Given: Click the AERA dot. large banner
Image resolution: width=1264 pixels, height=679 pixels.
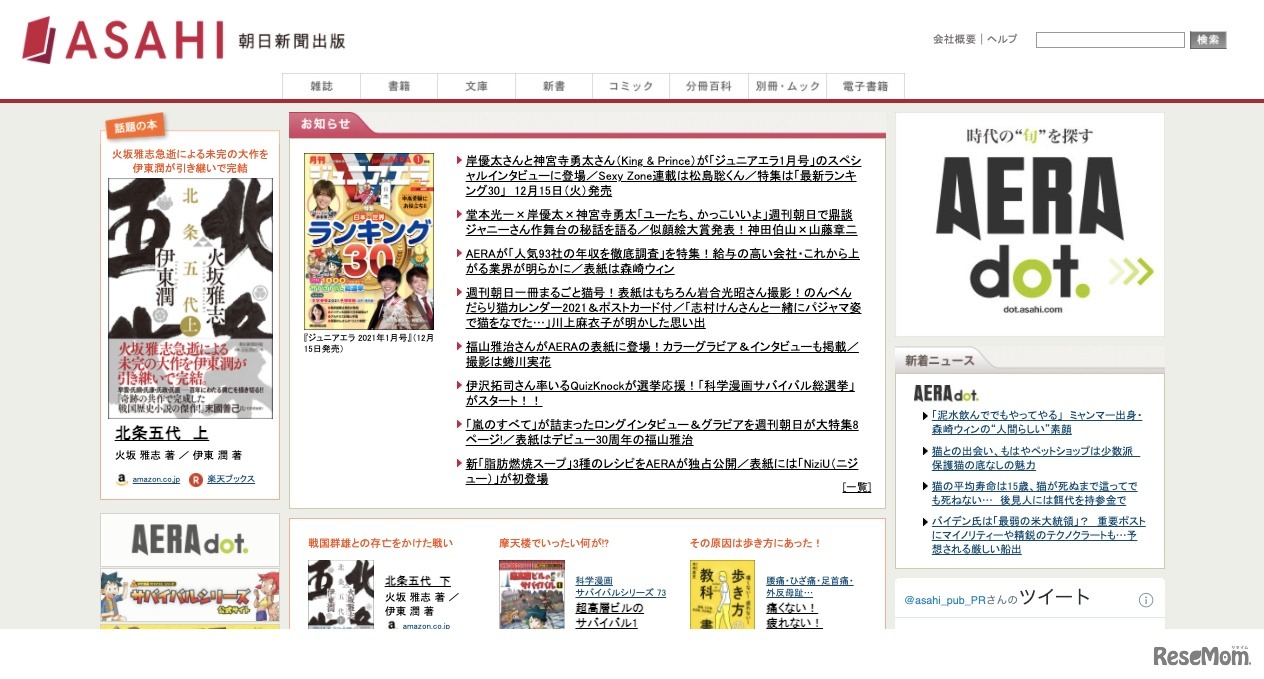Looking at the screenshot, I should click(1030, 224).
